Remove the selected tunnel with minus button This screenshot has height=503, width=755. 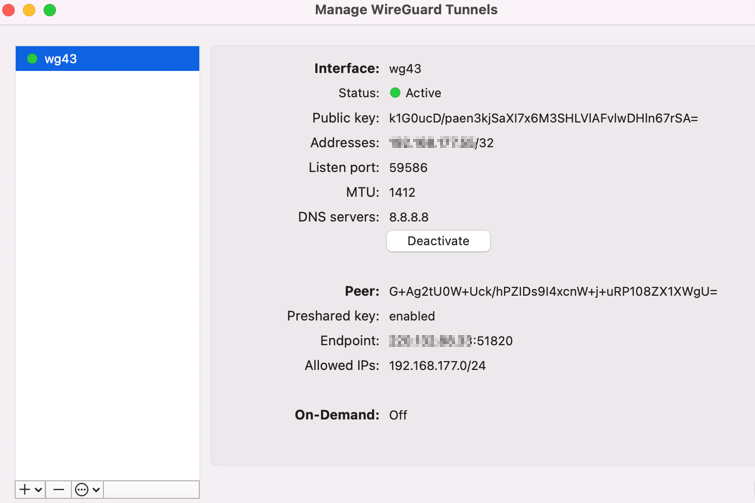point(58,490)
